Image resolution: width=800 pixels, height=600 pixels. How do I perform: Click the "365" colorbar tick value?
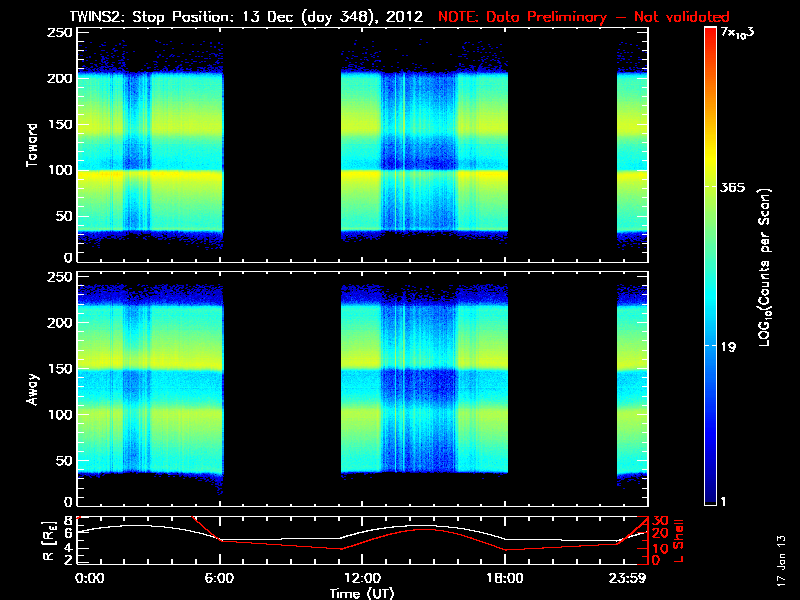click(732, 188)
